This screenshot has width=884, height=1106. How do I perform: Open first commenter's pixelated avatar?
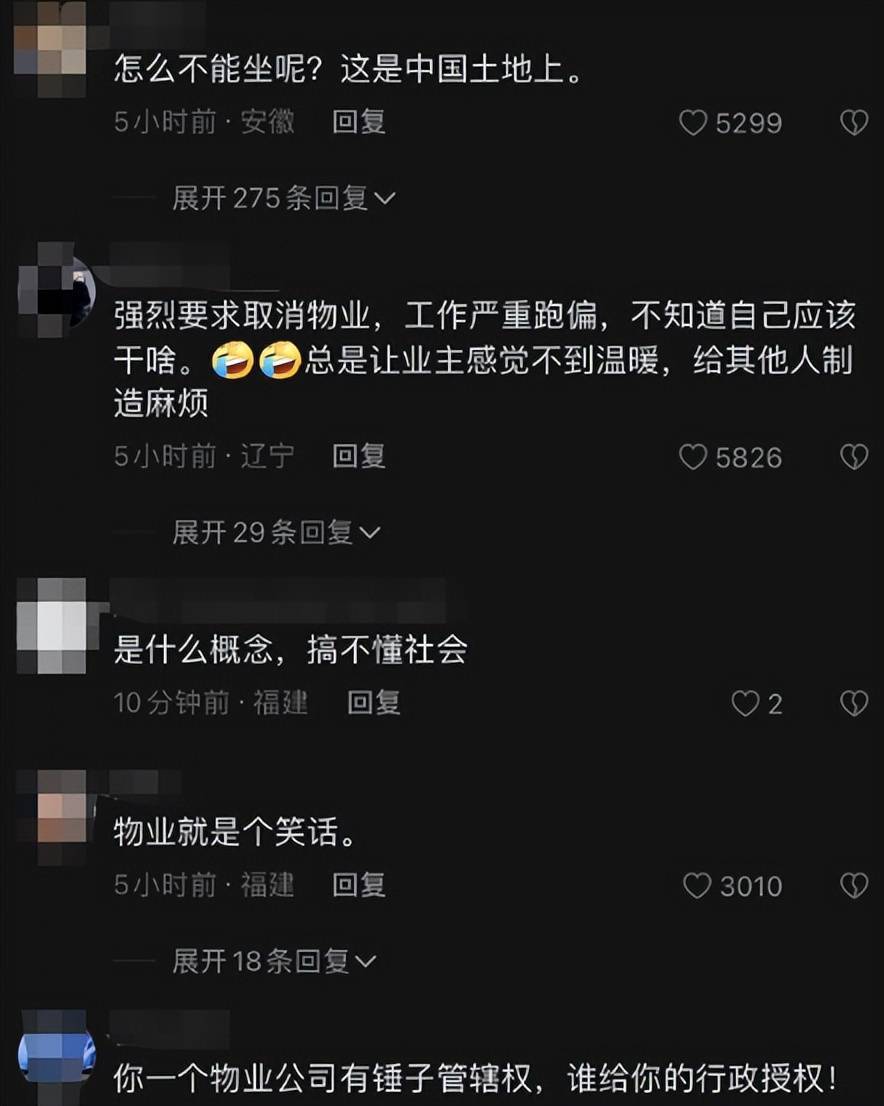[51, 48]
